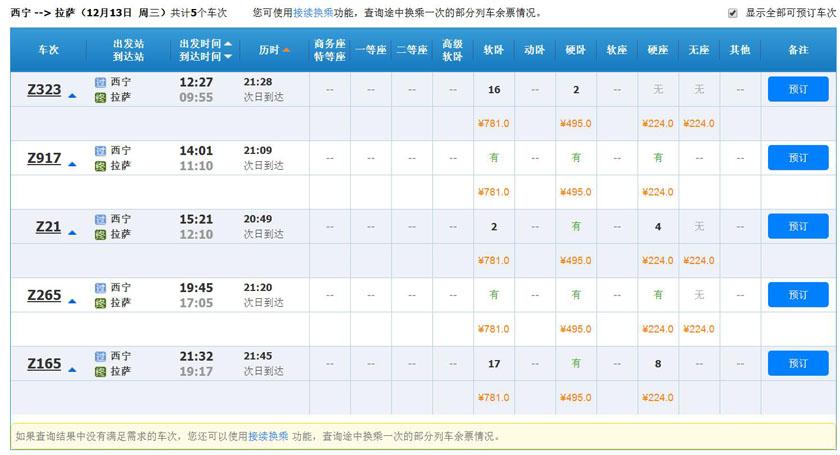Click the departure station icon for Z917
This screenshot has height=455, width=840.
coord(100,151)
